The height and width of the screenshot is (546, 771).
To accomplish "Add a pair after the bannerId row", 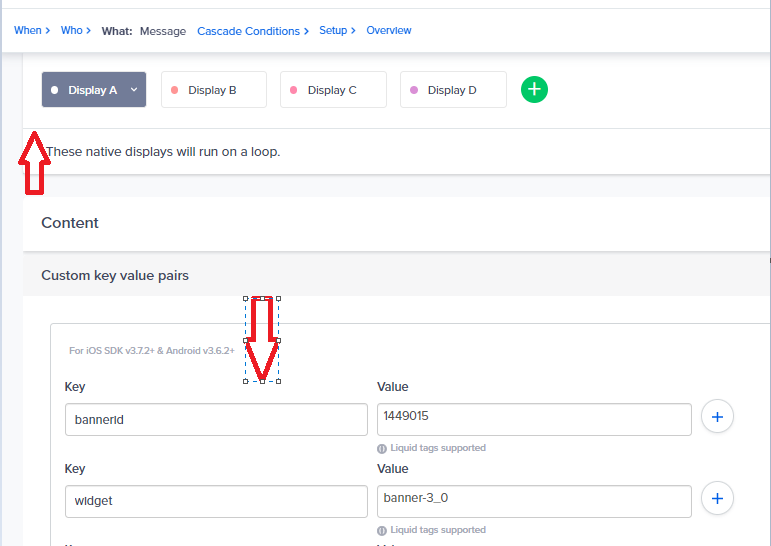I will 717,417.
